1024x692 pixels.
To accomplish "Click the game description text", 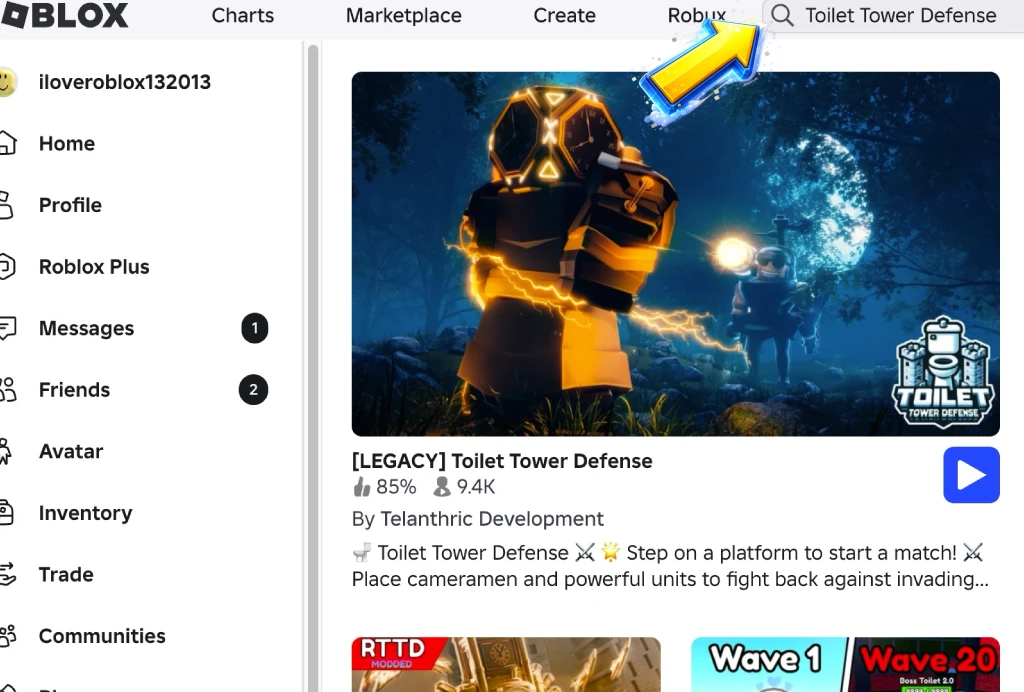I will click(x=670, y=565).
